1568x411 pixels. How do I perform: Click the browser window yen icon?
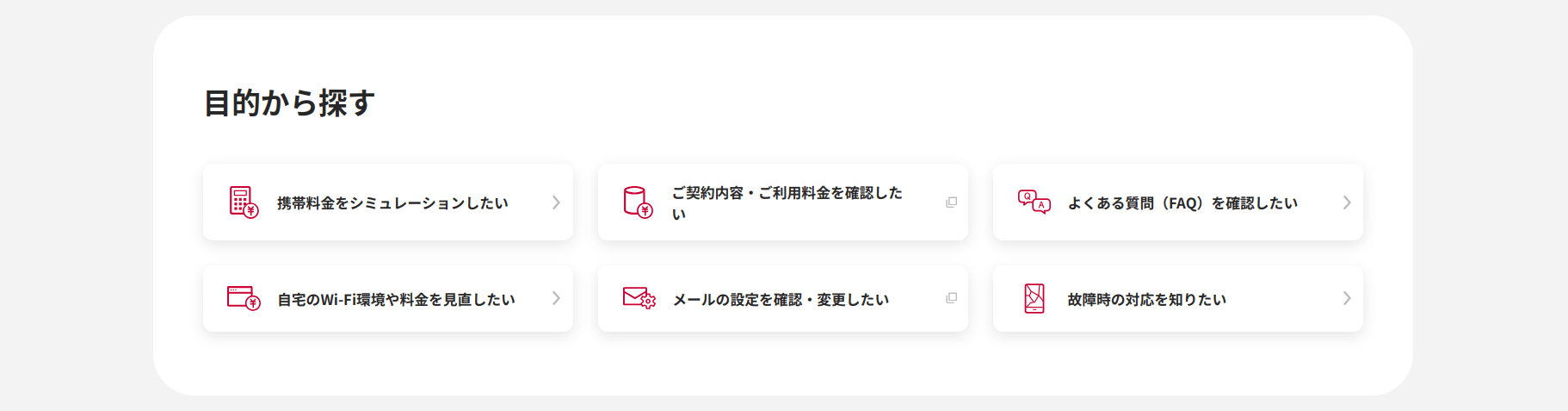tap(244, 298)
